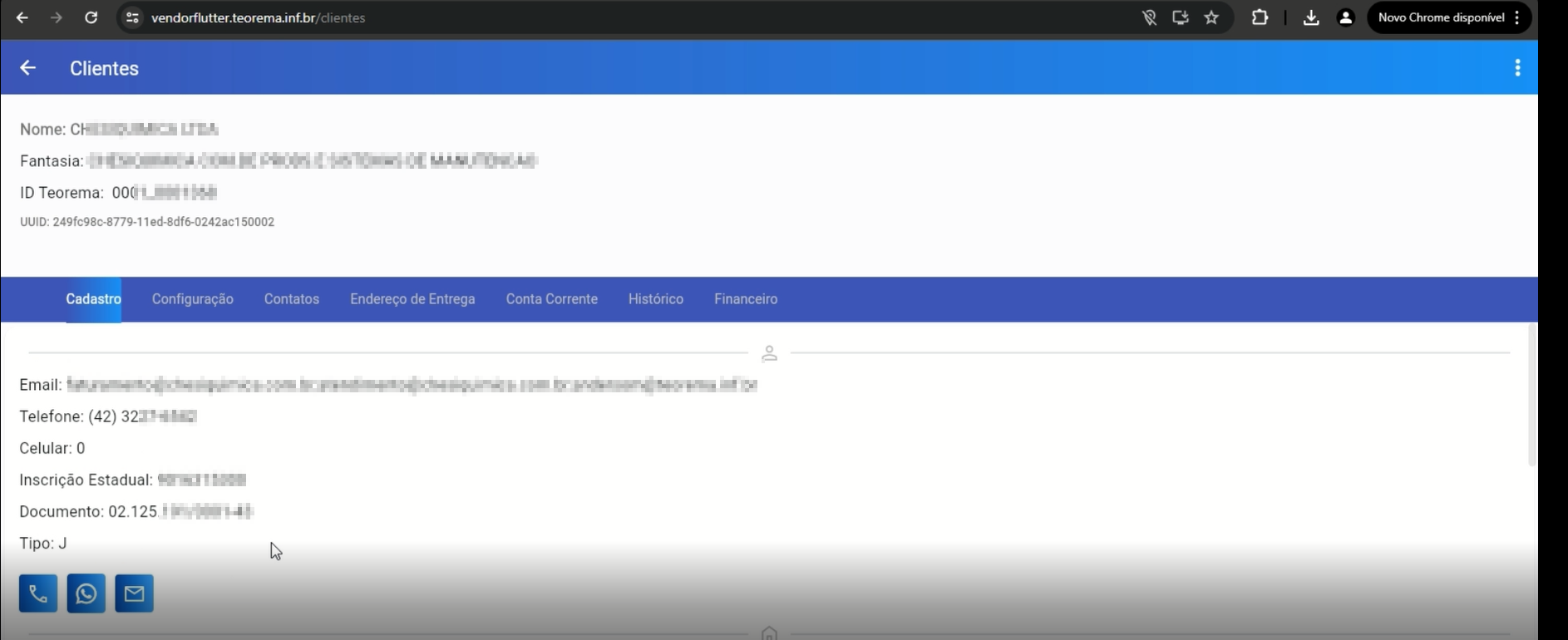1568x640 pixels.
Task: Open Chrome profile avatar icon
Action: [x=1345, y=17]
